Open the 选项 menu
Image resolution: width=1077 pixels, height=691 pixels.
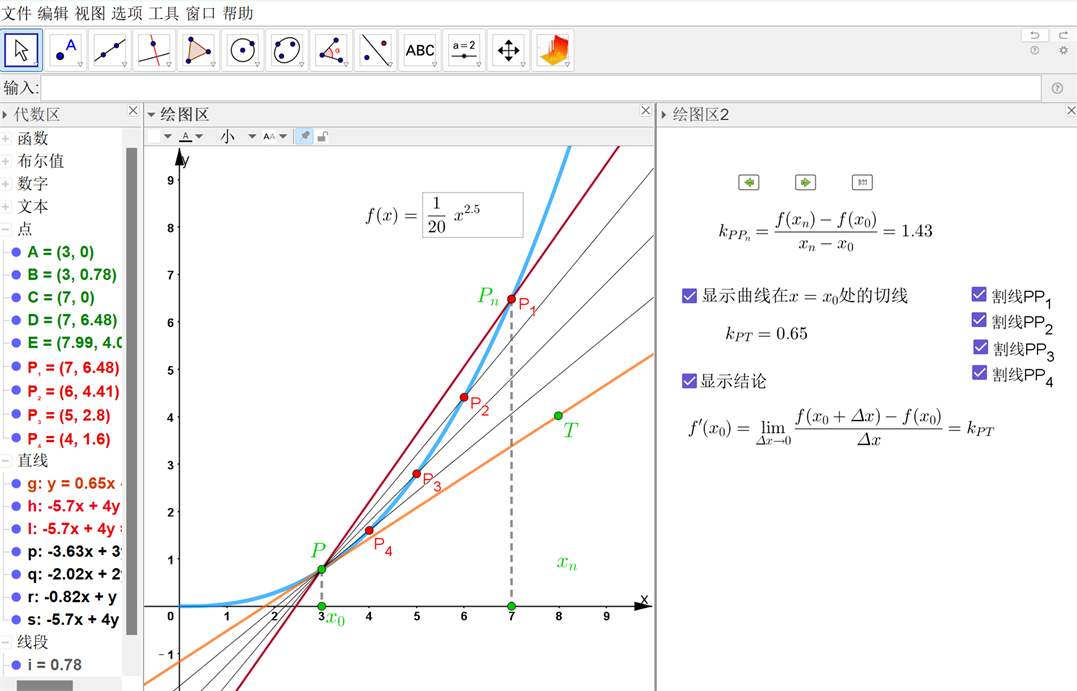point(126,13)
